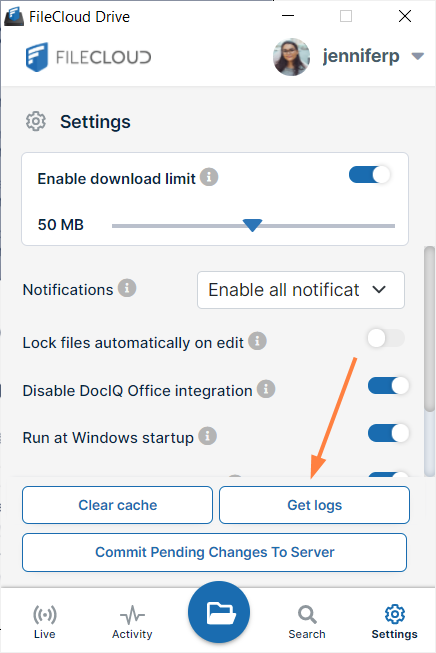The image size is (436, 653).
Task: Open the central blue folder button
Action: (x=219, y=612)
